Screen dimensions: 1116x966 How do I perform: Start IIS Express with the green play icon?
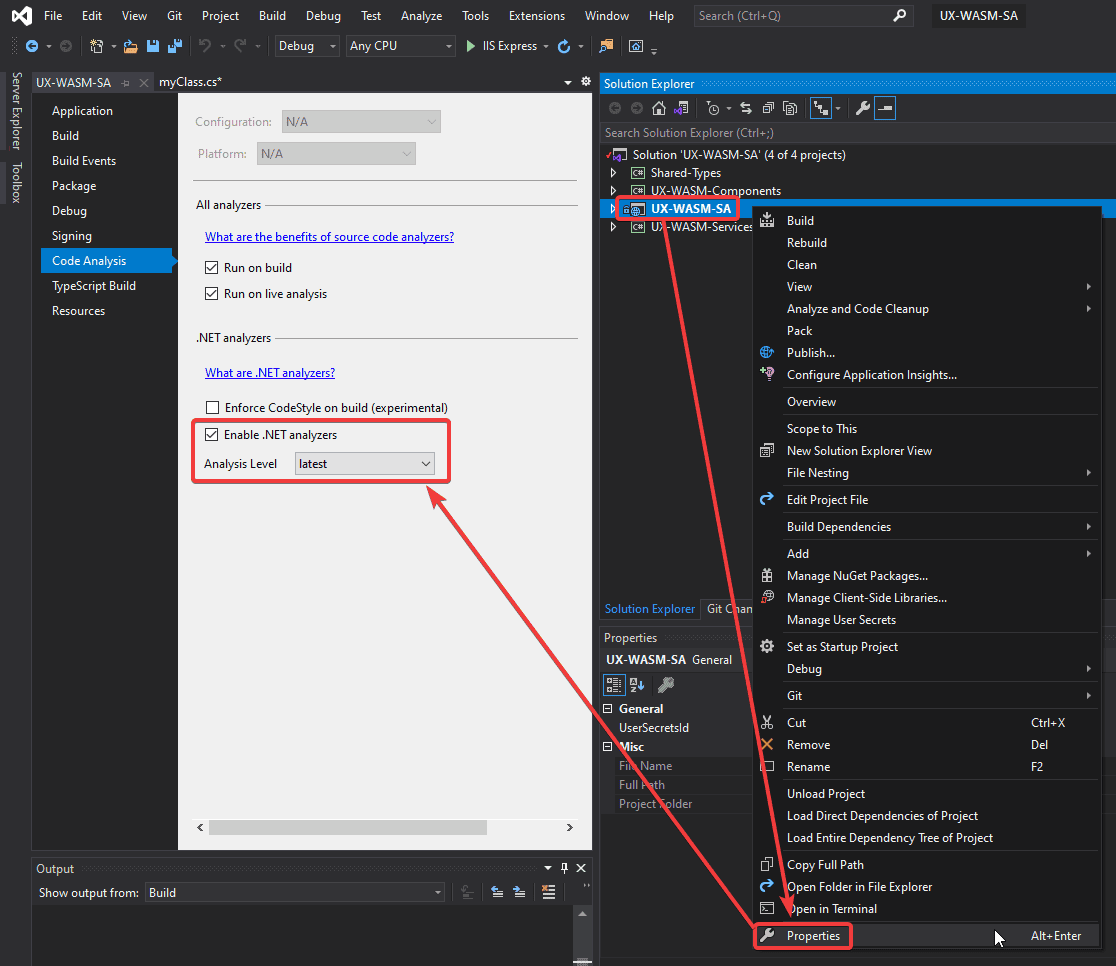point(470,46)
